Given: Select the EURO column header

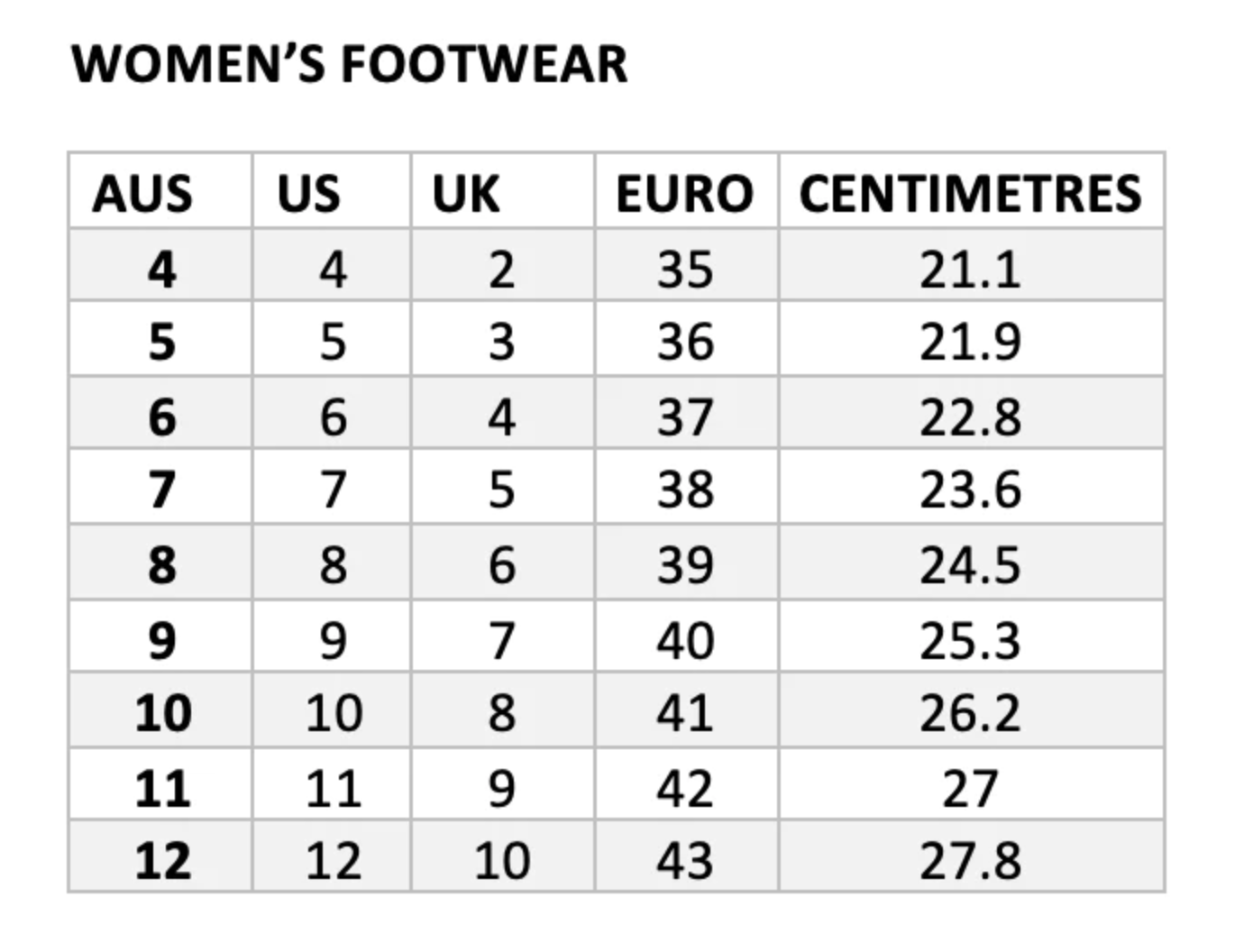Looking at the screenshot, I should click(685, 193).
